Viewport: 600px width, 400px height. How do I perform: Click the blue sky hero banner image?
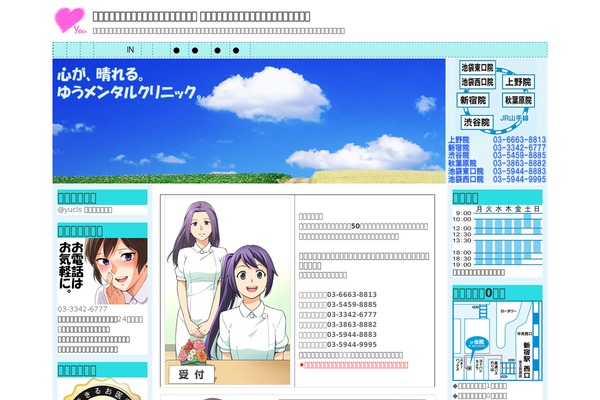[249, 121]
